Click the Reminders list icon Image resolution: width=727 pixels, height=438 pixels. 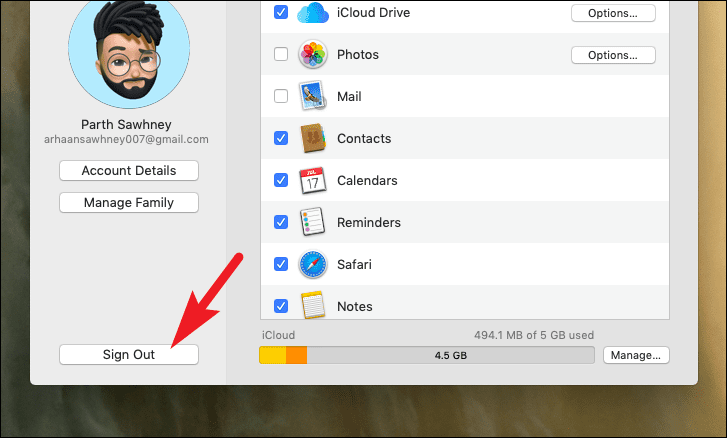coord(312,222)
